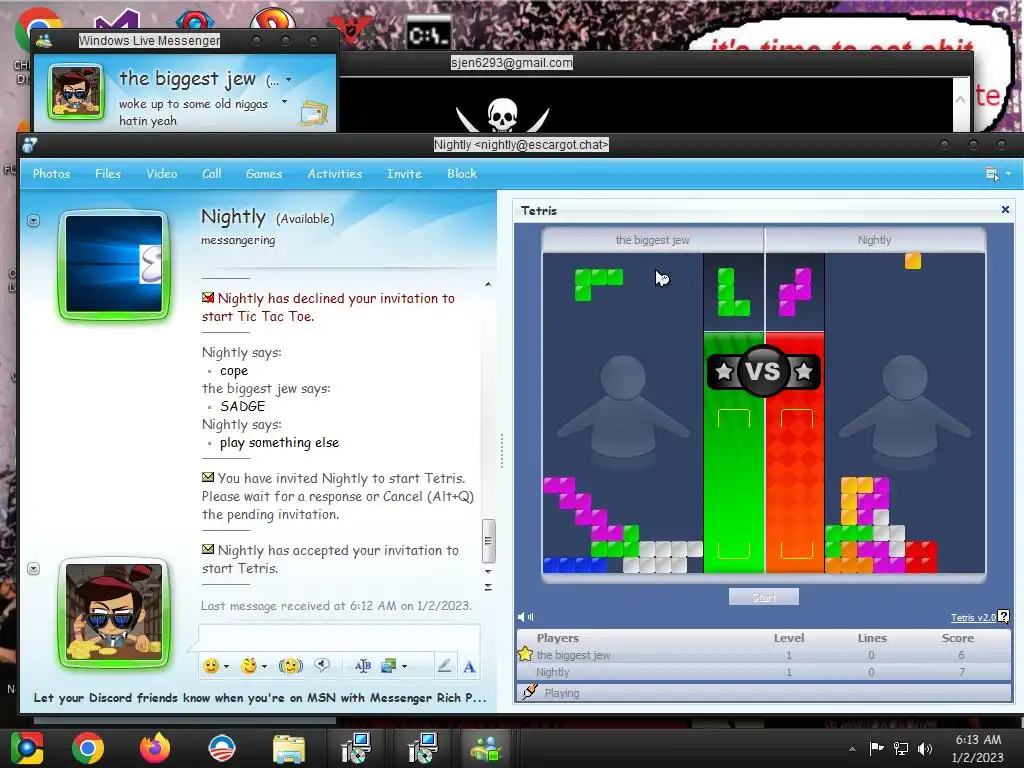The image size is (1024, 768).
Task: Click Nightly's personal message 'messangering'
Action: 238,240
